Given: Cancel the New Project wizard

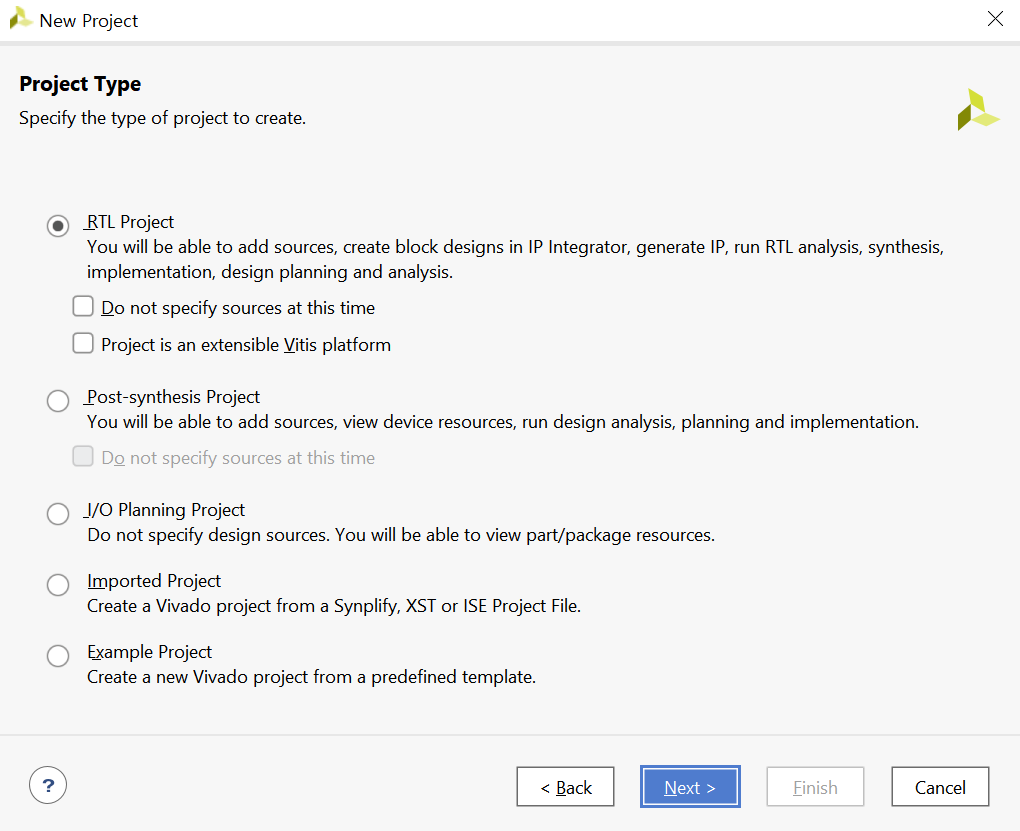Looking at the screenshot, I should 940,787.
